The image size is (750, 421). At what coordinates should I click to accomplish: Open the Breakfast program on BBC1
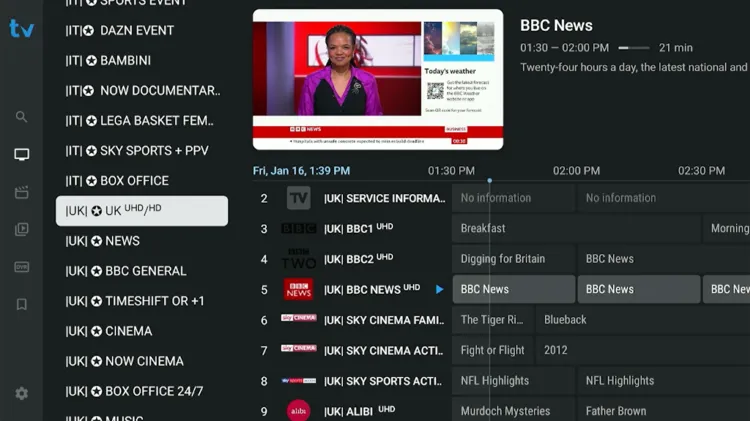(x=576, y=229)
